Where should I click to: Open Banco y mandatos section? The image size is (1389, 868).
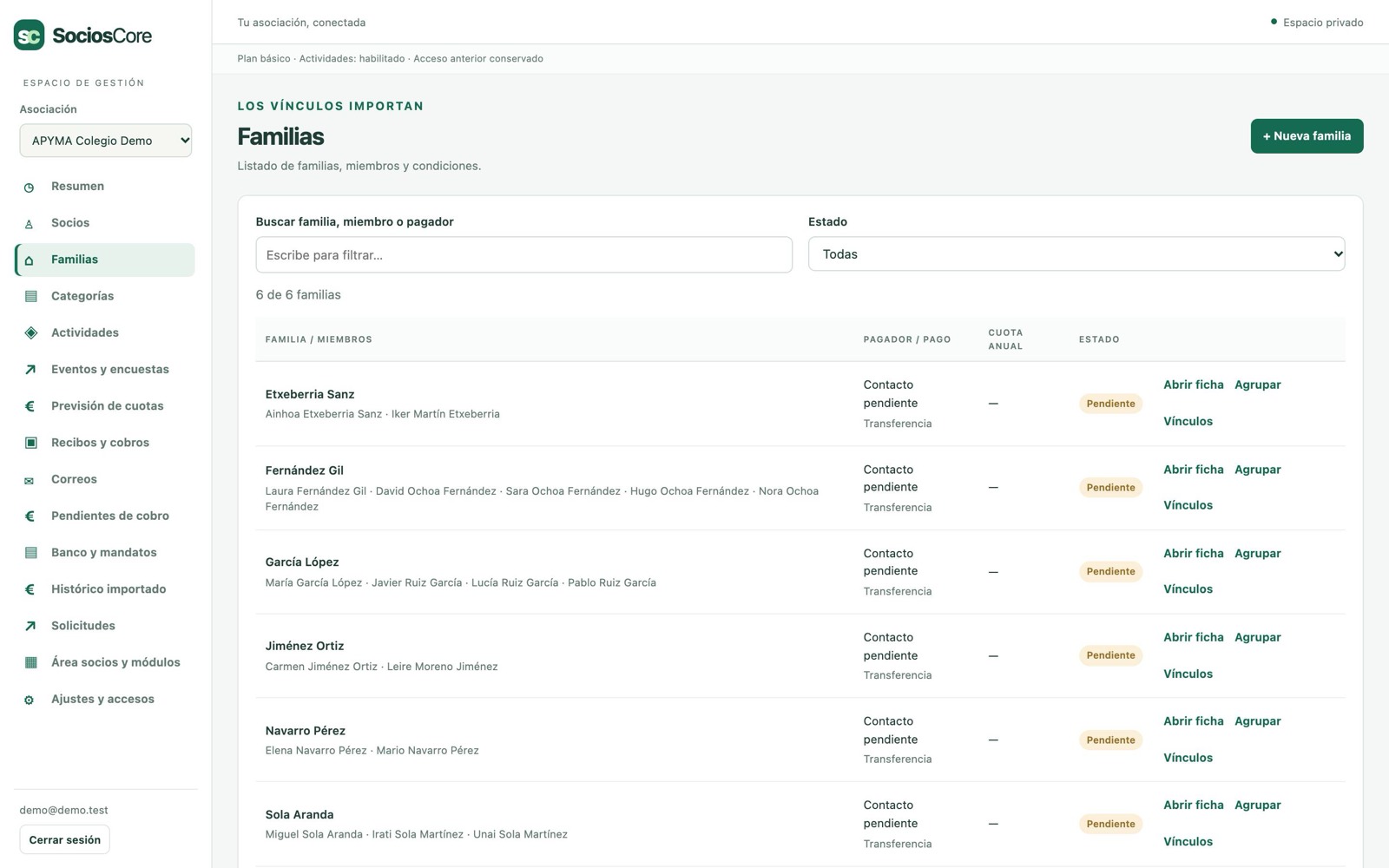pos(105,552)
